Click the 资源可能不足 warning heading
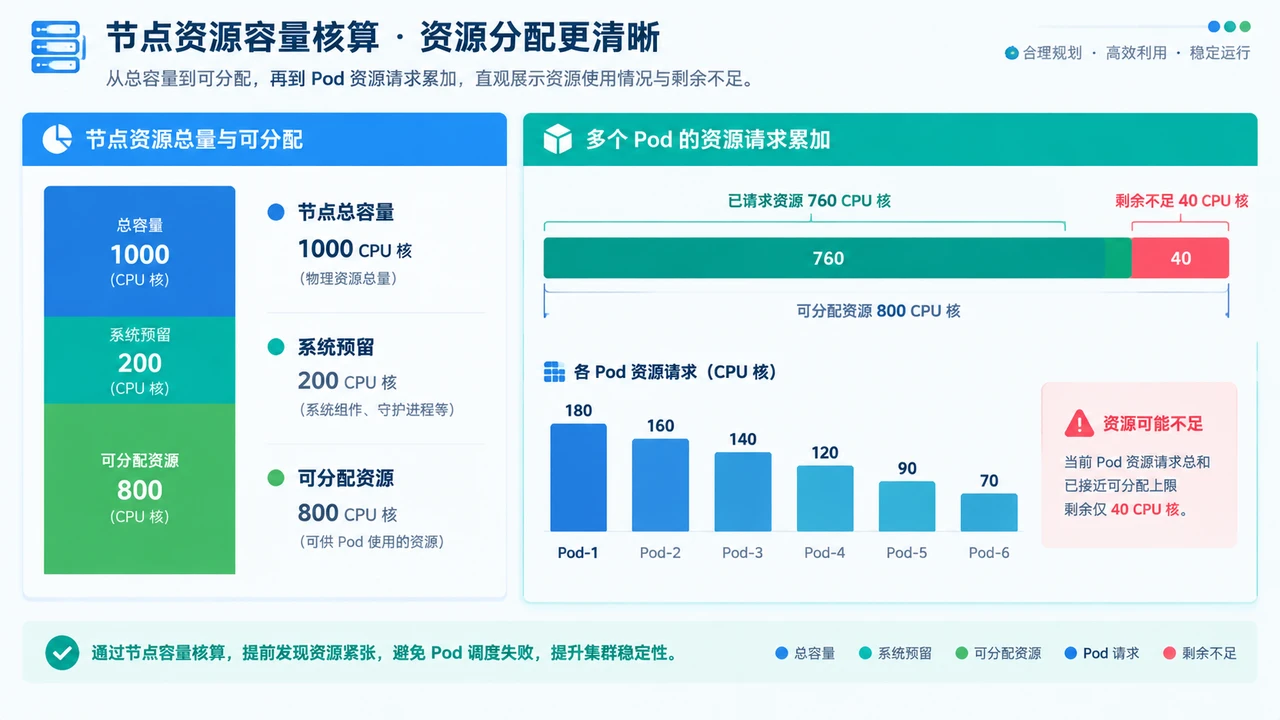 point(1153,424)
